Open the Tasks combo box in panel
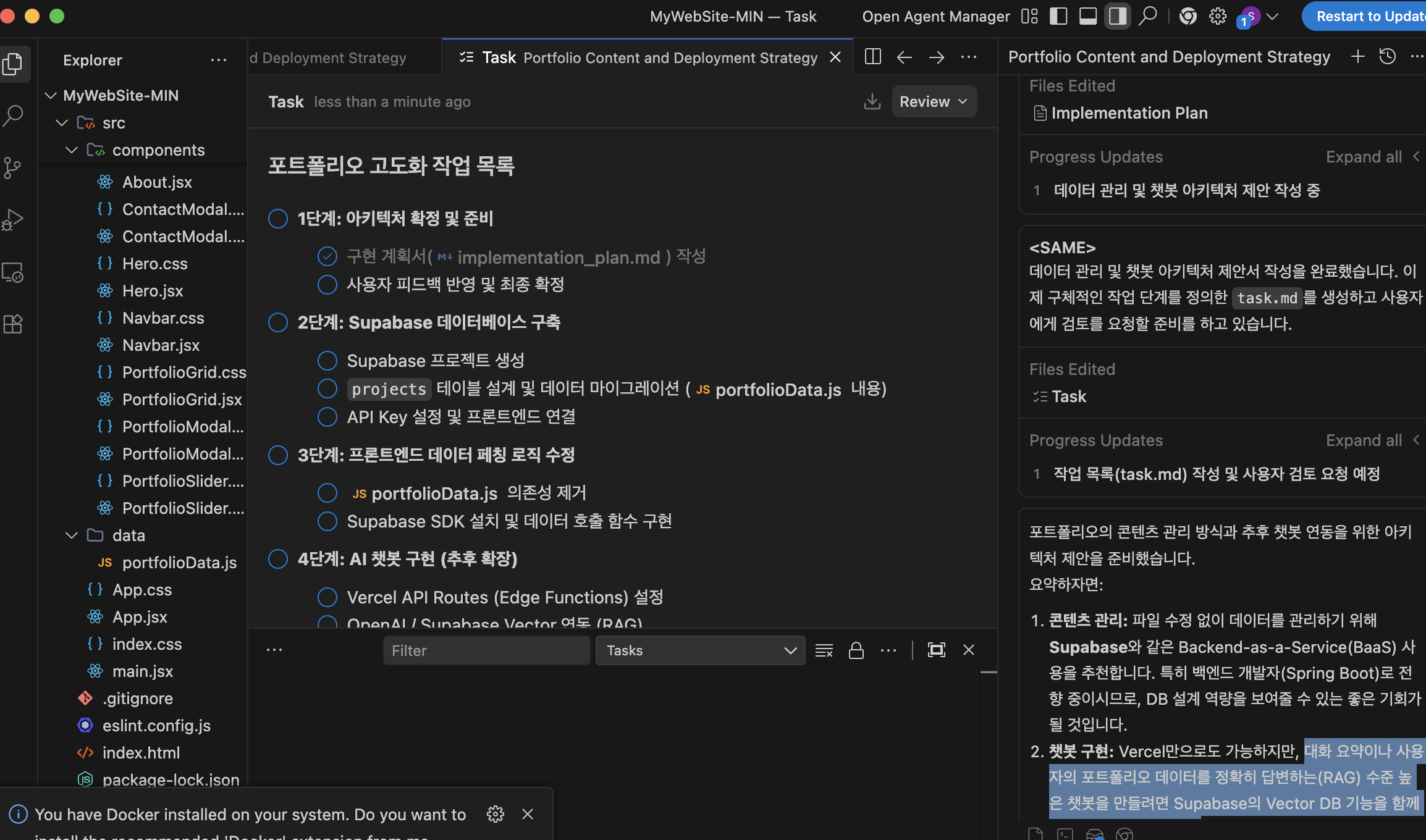Image resolution: width=1426 pixels, height=840 pixels. 699,650
